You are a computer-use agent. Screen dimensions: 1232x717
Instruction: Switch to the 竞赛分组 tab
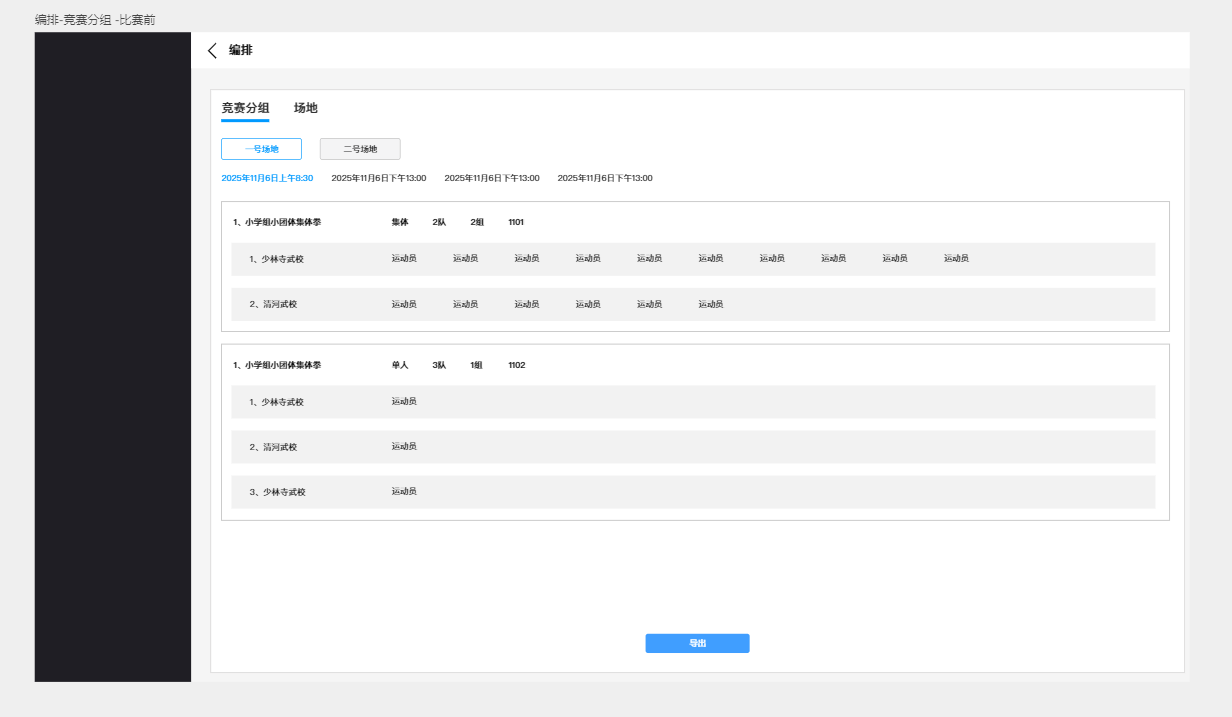245,108
